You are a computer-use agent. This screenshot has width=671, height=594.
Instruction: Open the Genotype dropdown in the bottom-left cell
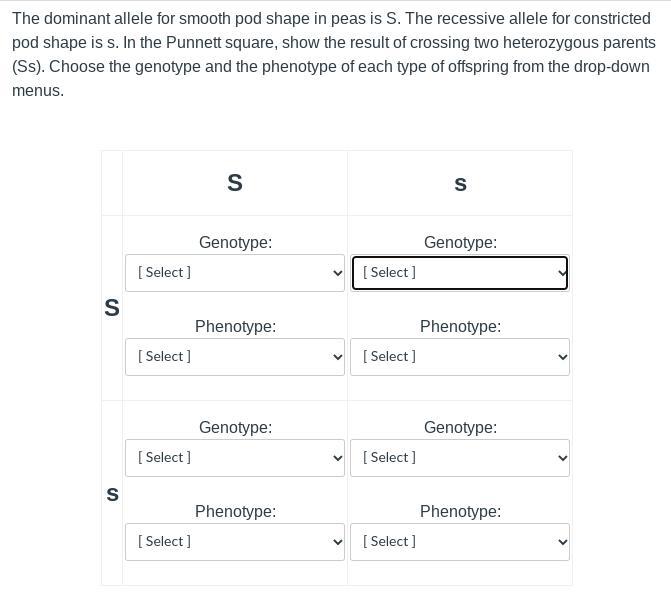(x=235, y=458)
